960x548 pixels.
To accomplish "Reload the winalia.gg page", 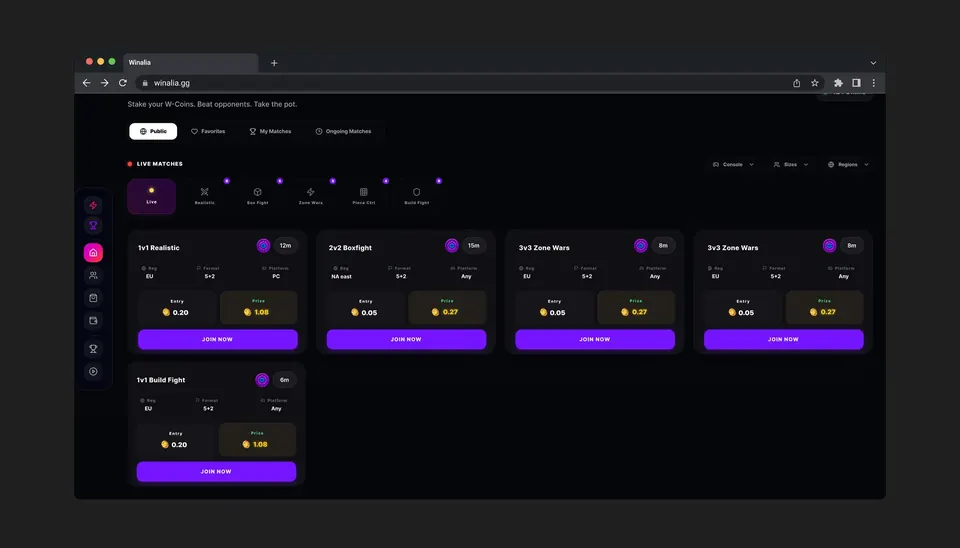I will pos(123,83).
